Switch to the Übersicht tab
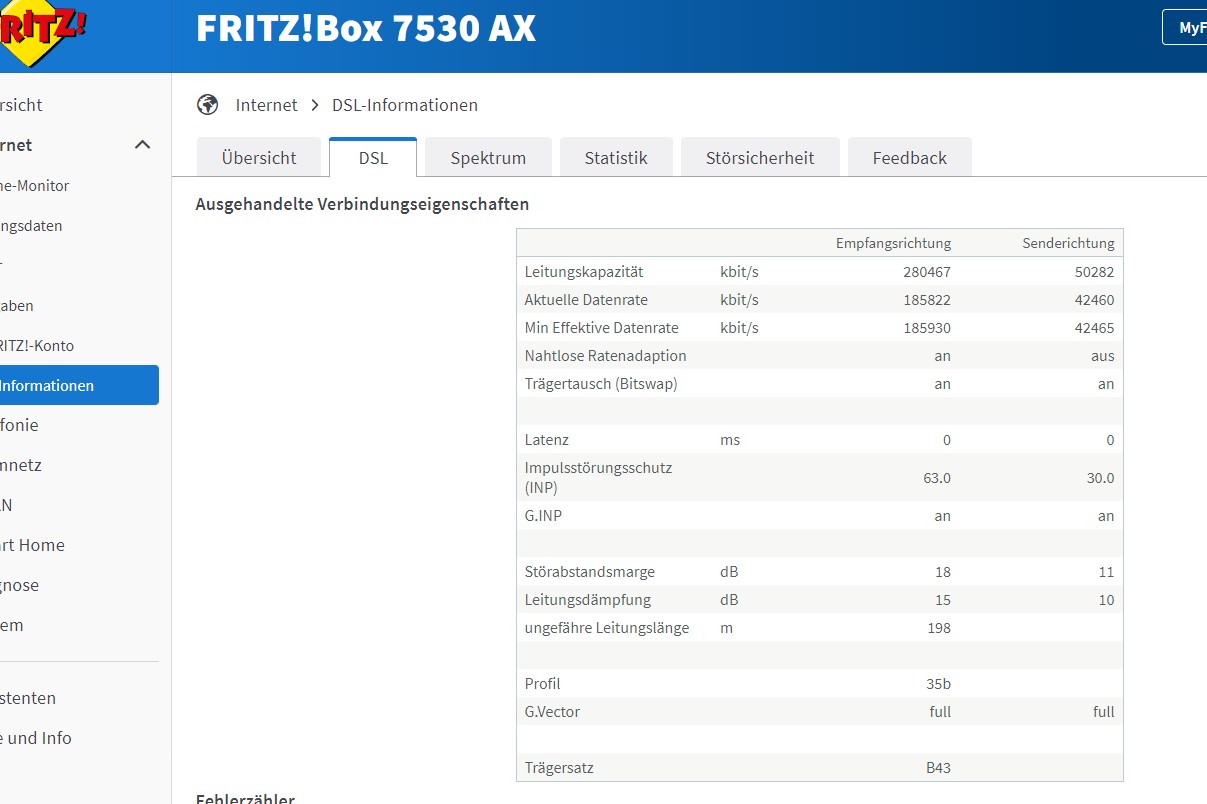This screenshot has height=804, width=1207. [x=259, y=158]
